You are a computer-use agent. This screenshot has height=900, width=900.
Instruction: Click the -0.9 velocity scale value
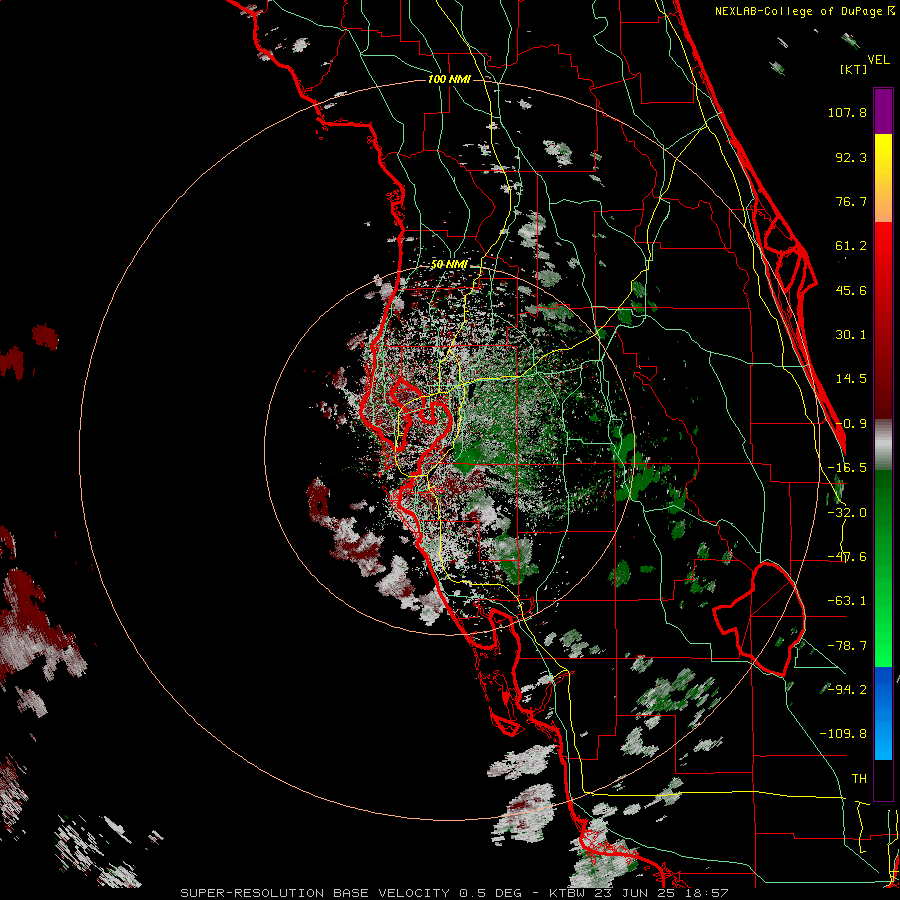click(x=851, y=424)
